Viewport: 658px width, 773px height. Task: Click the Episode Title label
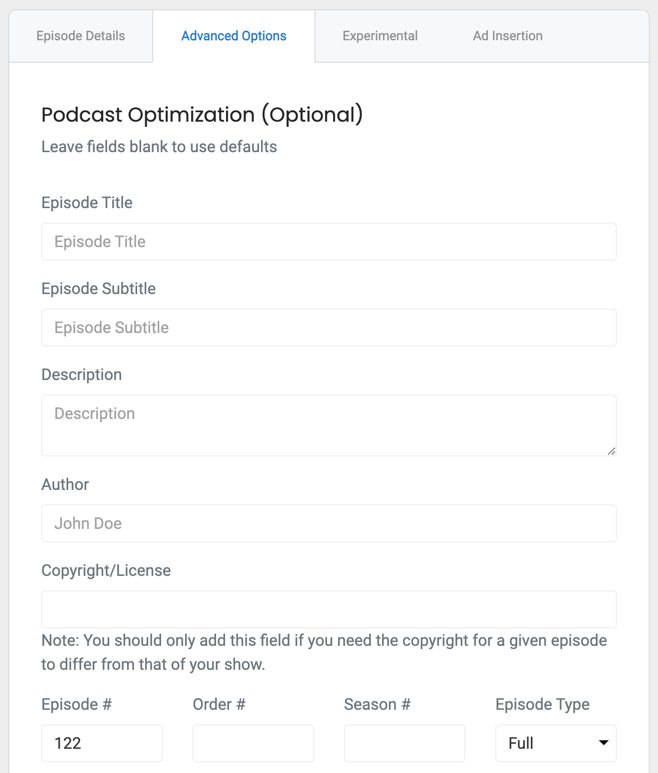pos(87,203)
